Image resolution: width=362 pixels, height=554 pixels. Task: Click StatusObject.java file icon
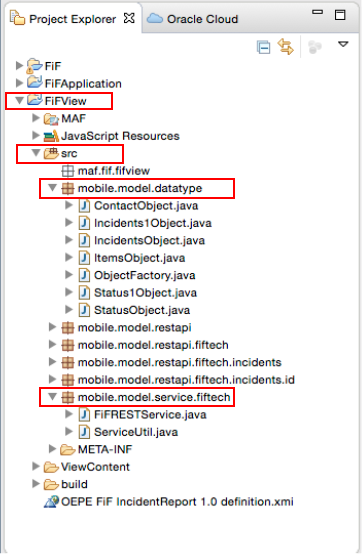coord(84,310)
